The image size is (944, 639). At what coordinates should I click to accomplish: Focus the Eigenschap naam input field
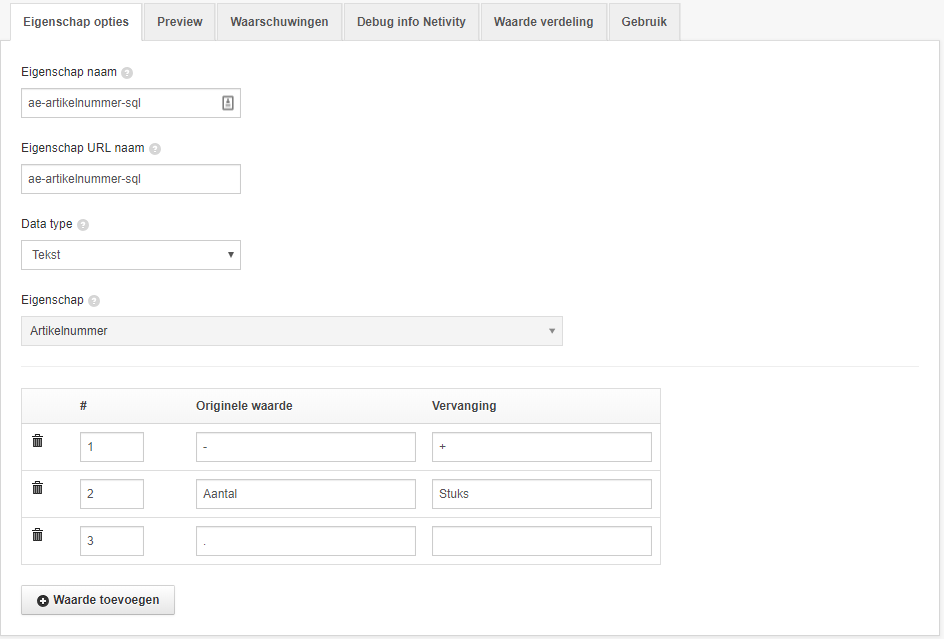click(x=131, y=103)
